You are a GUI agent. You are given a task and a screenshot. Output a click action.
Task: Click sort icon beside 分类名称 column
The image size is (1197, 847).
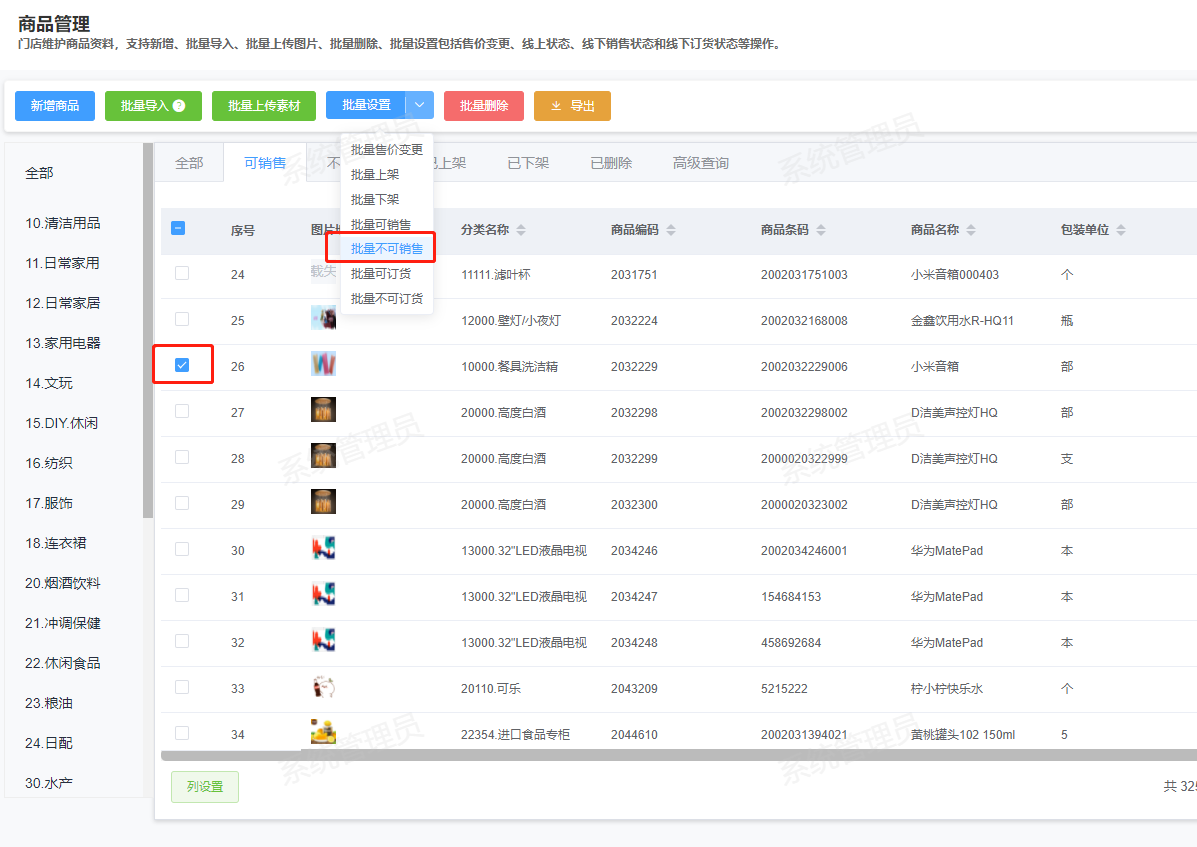(x=521, y=230)
